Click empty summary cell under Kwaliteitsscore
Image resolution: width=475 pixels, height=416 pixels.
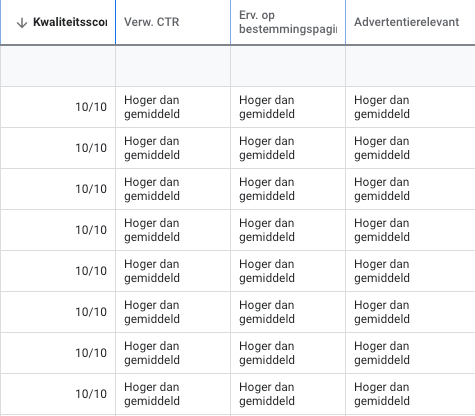(x=58, y=66)
